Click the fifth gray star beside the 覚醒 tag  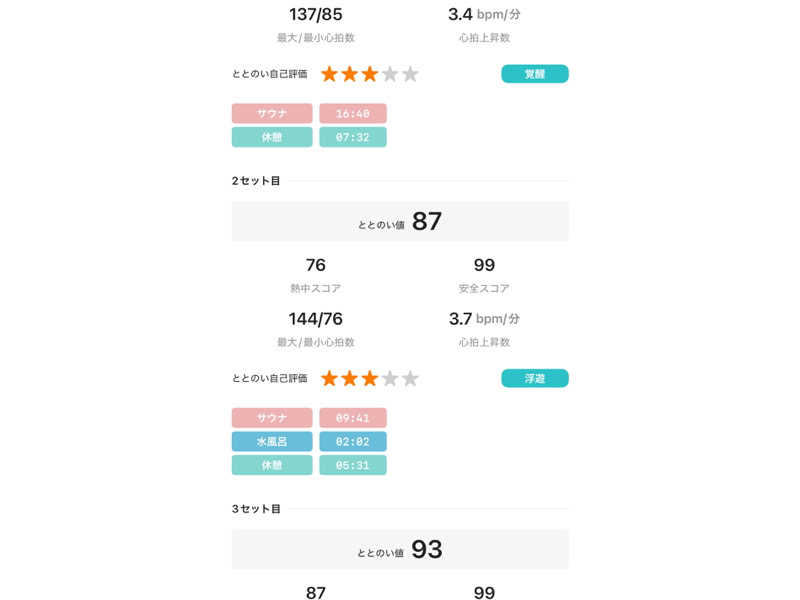pyautogui.click(x=410, y=74)
